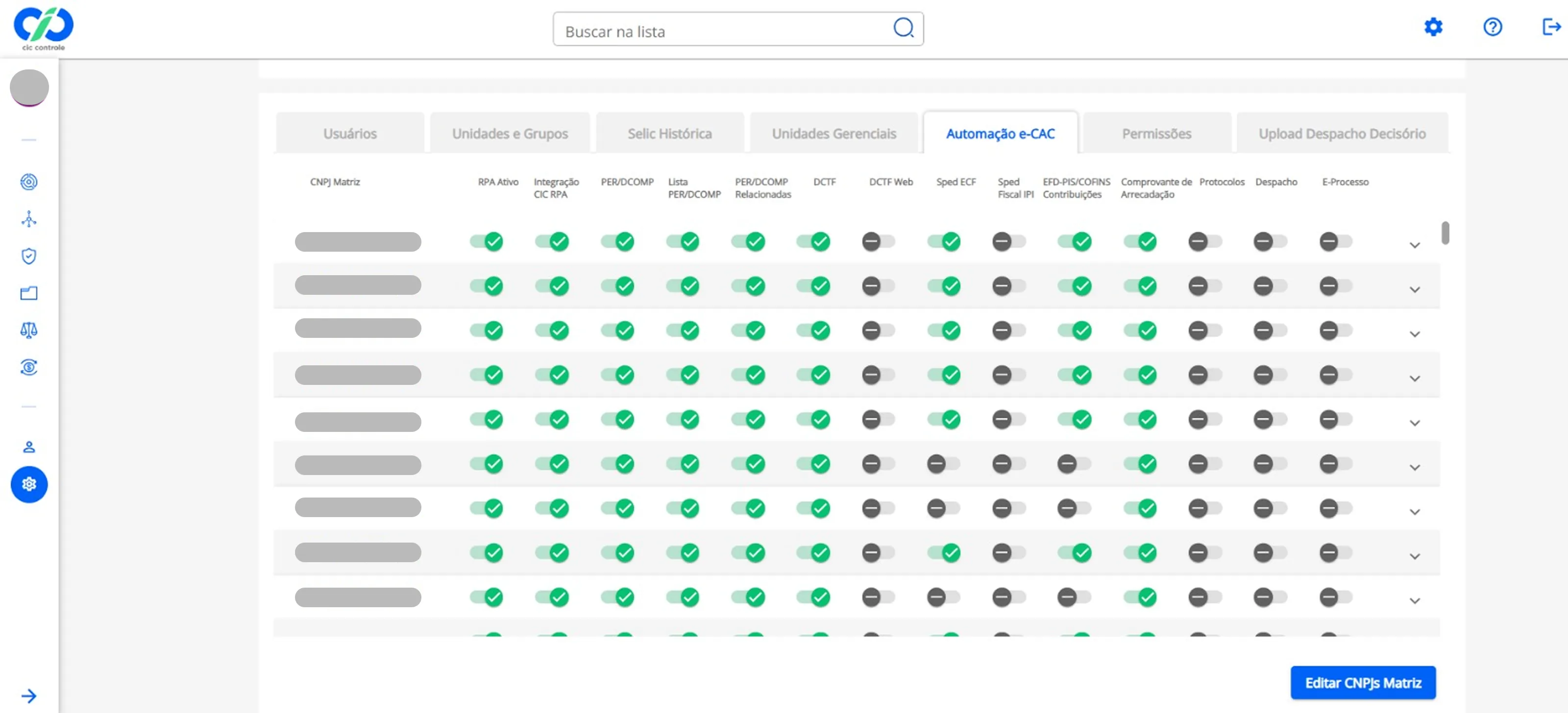Click the logout icon in top bar
1568x713 pixels.
click(x=1551, y=27)
